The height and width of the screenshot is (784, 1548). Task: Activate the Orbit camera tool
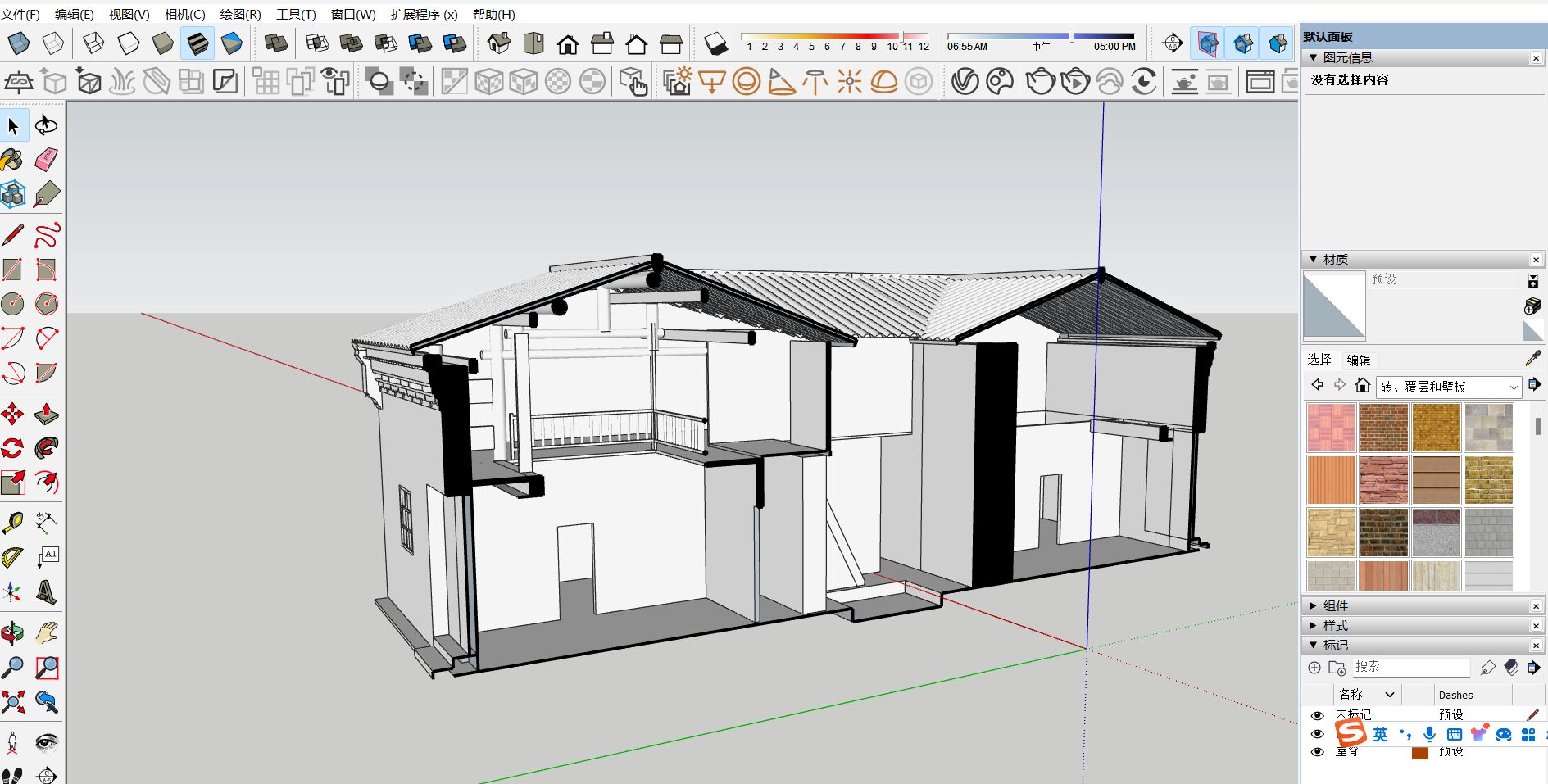(12, 632)
